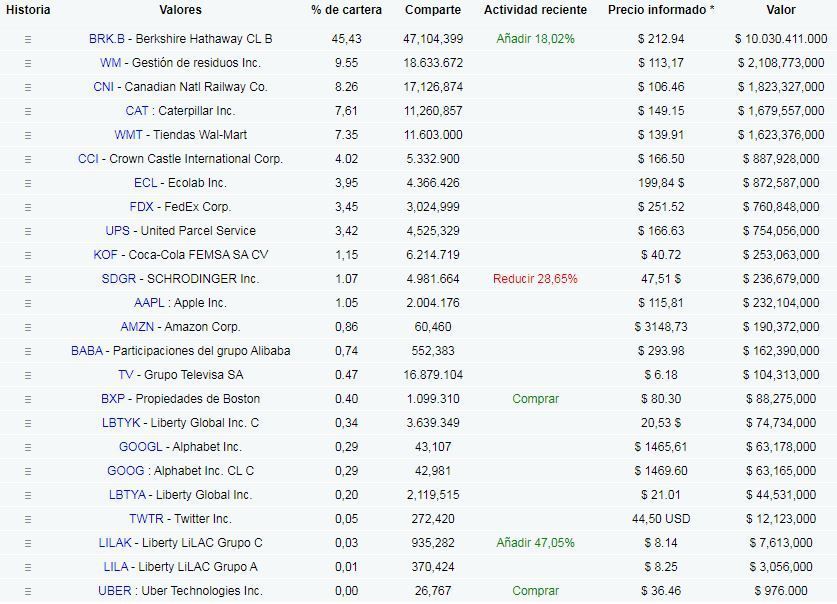Open the BABA ticker link

pyautogui.click(x=87, y=351)
